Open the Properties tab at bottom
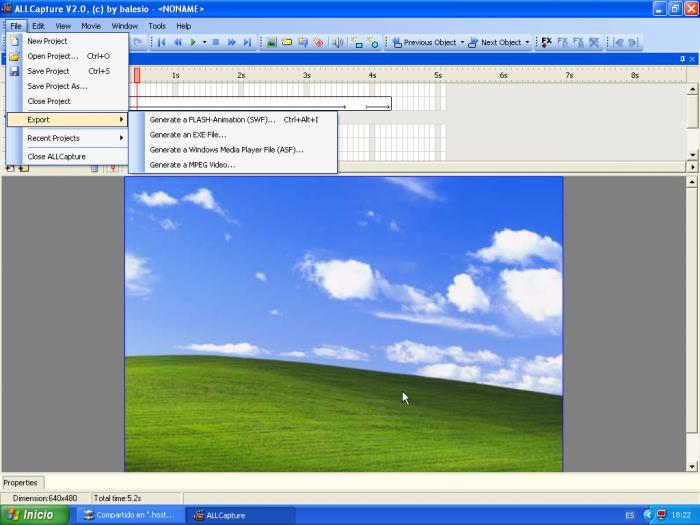The image size is (700, 525). 21,483
